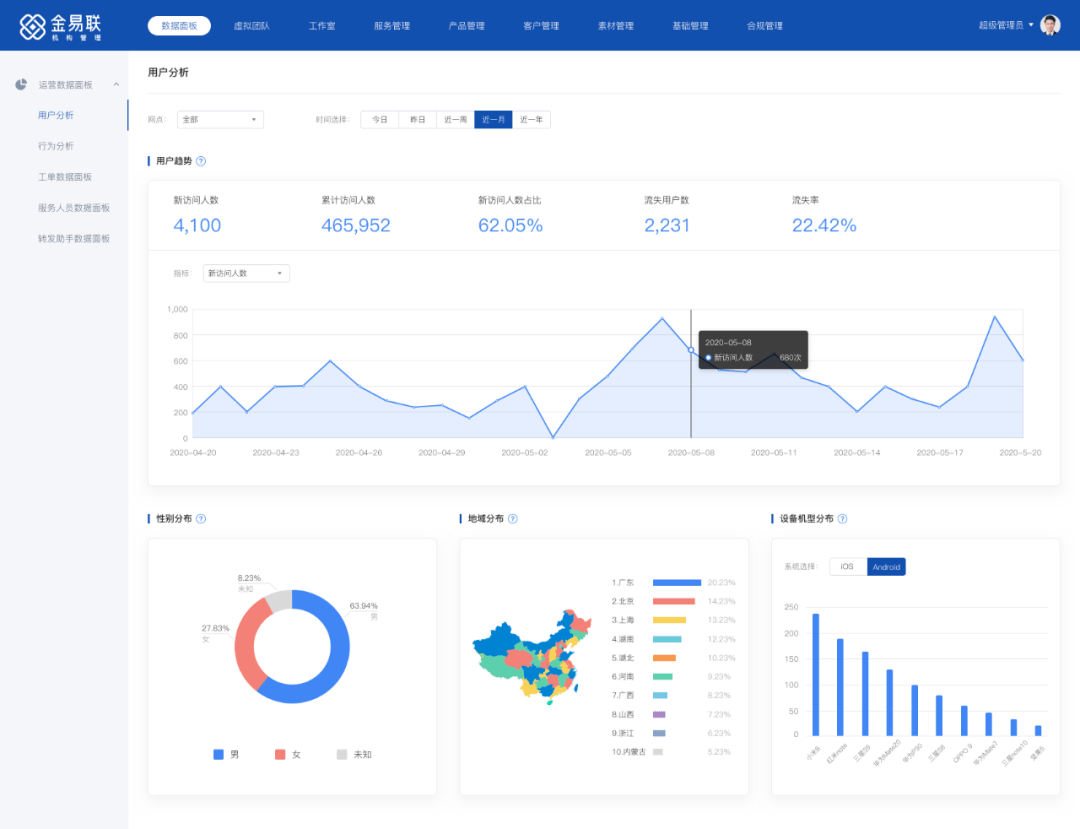
Task: Click the 运营数据面板 pie chart icon
Action: [x=21, y=85]
